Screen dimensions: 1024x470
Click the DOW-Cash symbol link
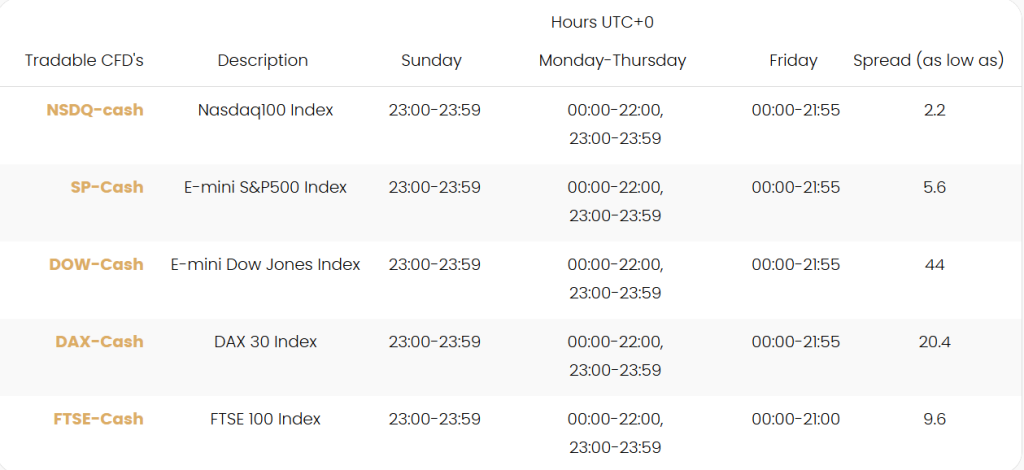[x=96, y=264]
